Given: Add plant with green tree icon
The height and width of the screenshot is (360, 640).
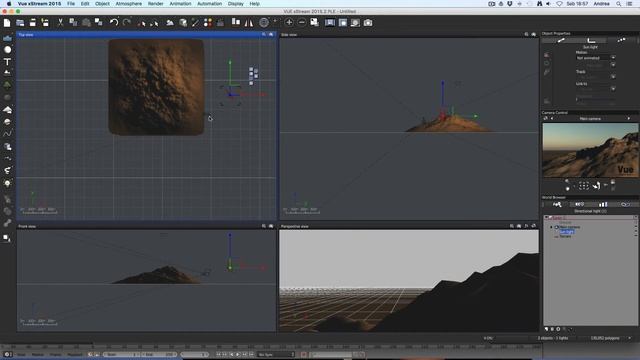Looking at the screenshot, I should pos(7,85).
